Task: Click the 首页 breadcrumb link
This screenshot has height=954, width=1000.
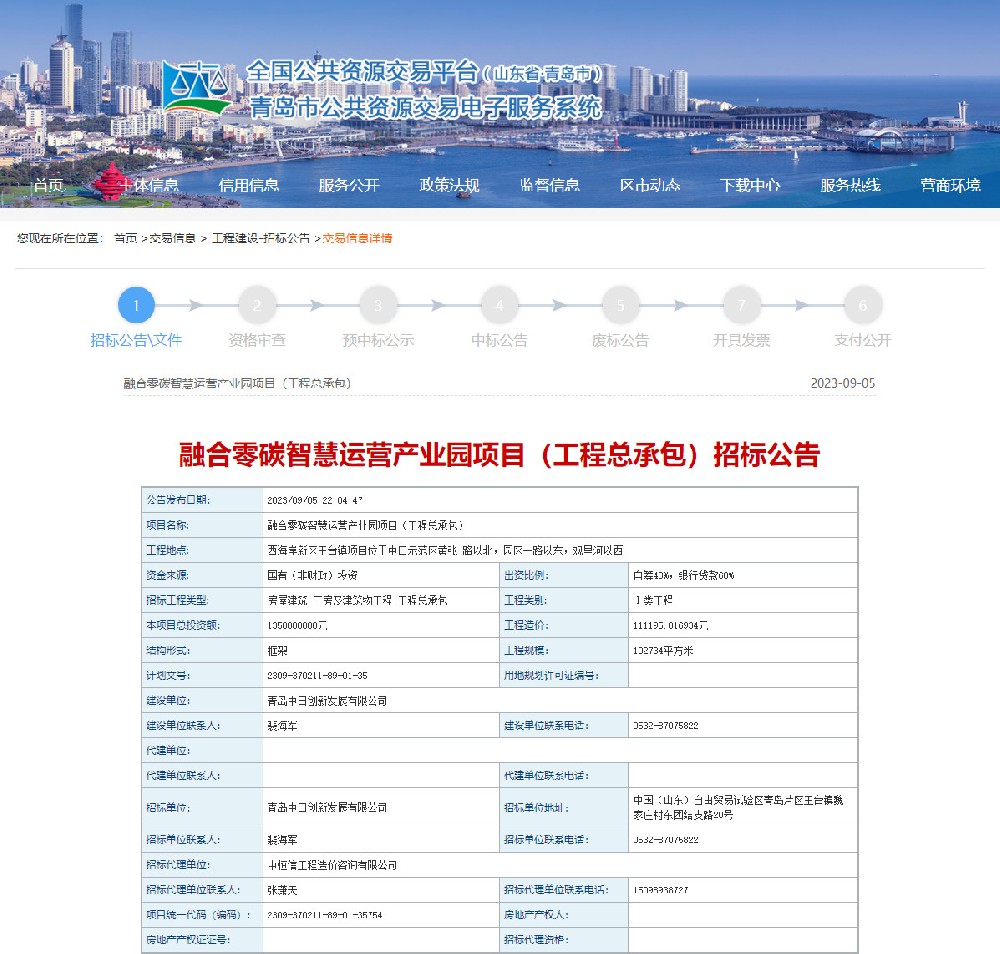Action: tap(125, 238)
